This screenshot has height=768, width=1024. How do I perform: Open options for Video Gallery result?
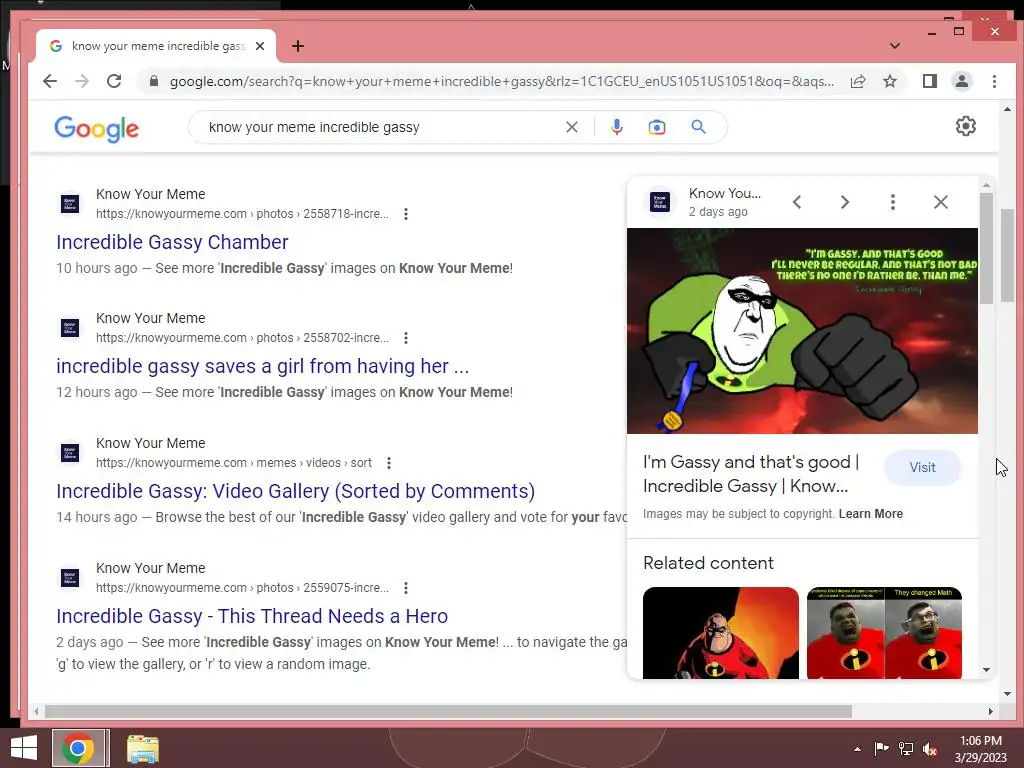[389, 462]
